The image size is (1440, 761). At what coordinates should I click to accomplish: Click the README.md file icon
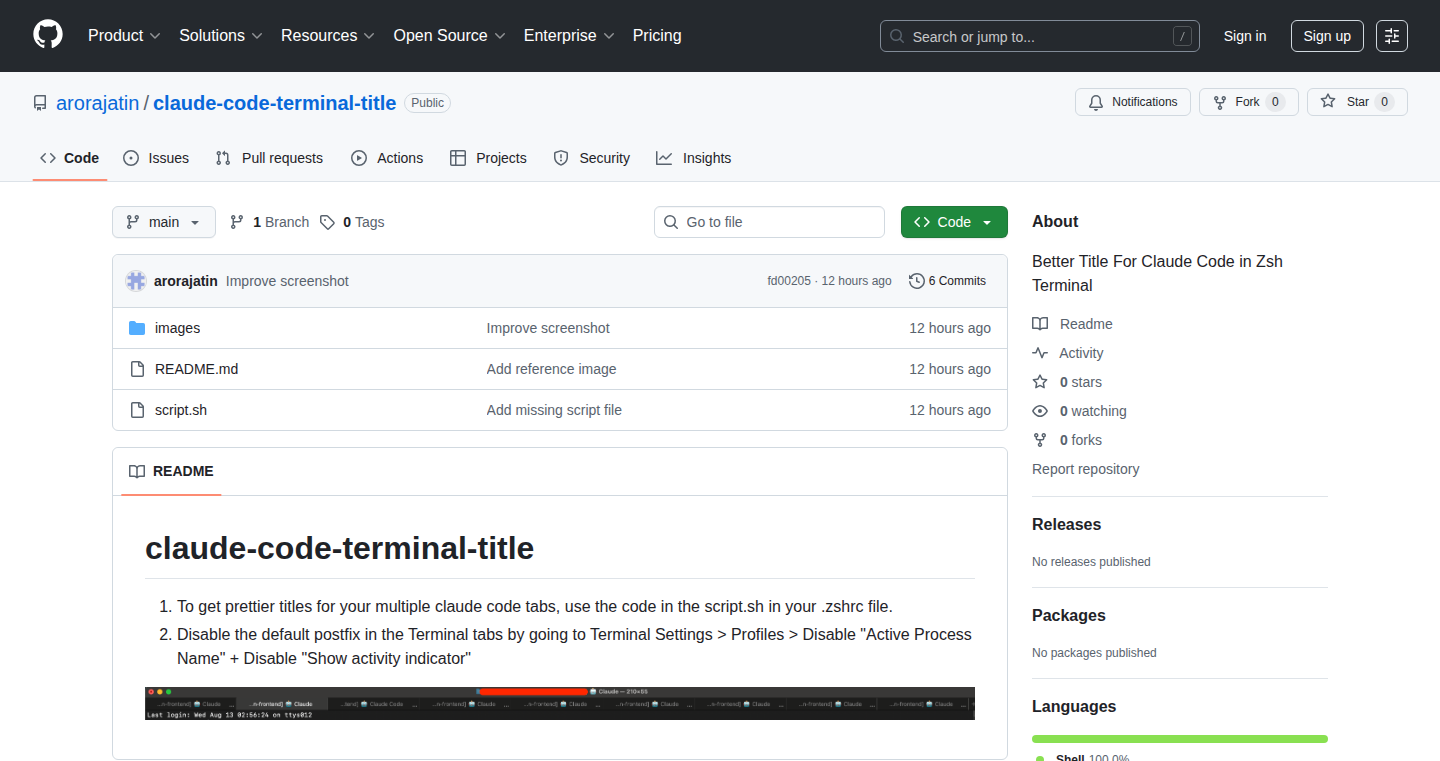pyautogui.click(x=137, y=369)
